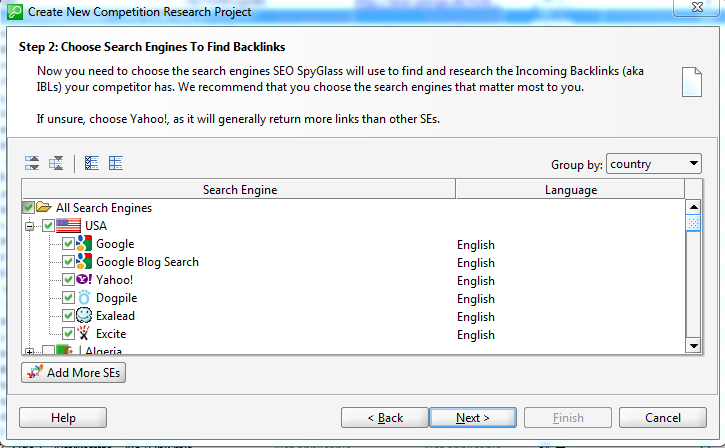The height and width of the screenshot is (448, 725).
Task: Collapse the USA tree node
Action: click(30, 226)
